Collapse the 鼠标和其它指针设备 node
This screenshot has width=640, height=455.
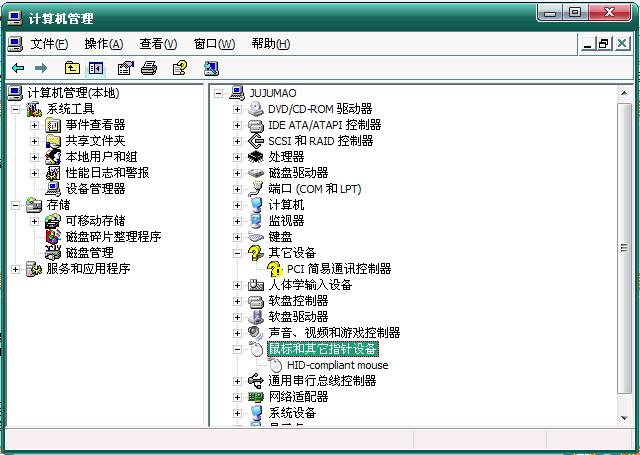point(237,349)
